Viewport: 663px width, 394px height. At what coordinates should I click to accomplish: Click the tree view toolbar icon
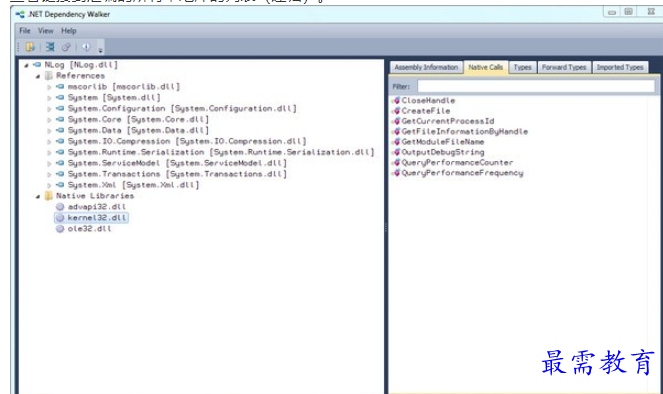[50, 47]
